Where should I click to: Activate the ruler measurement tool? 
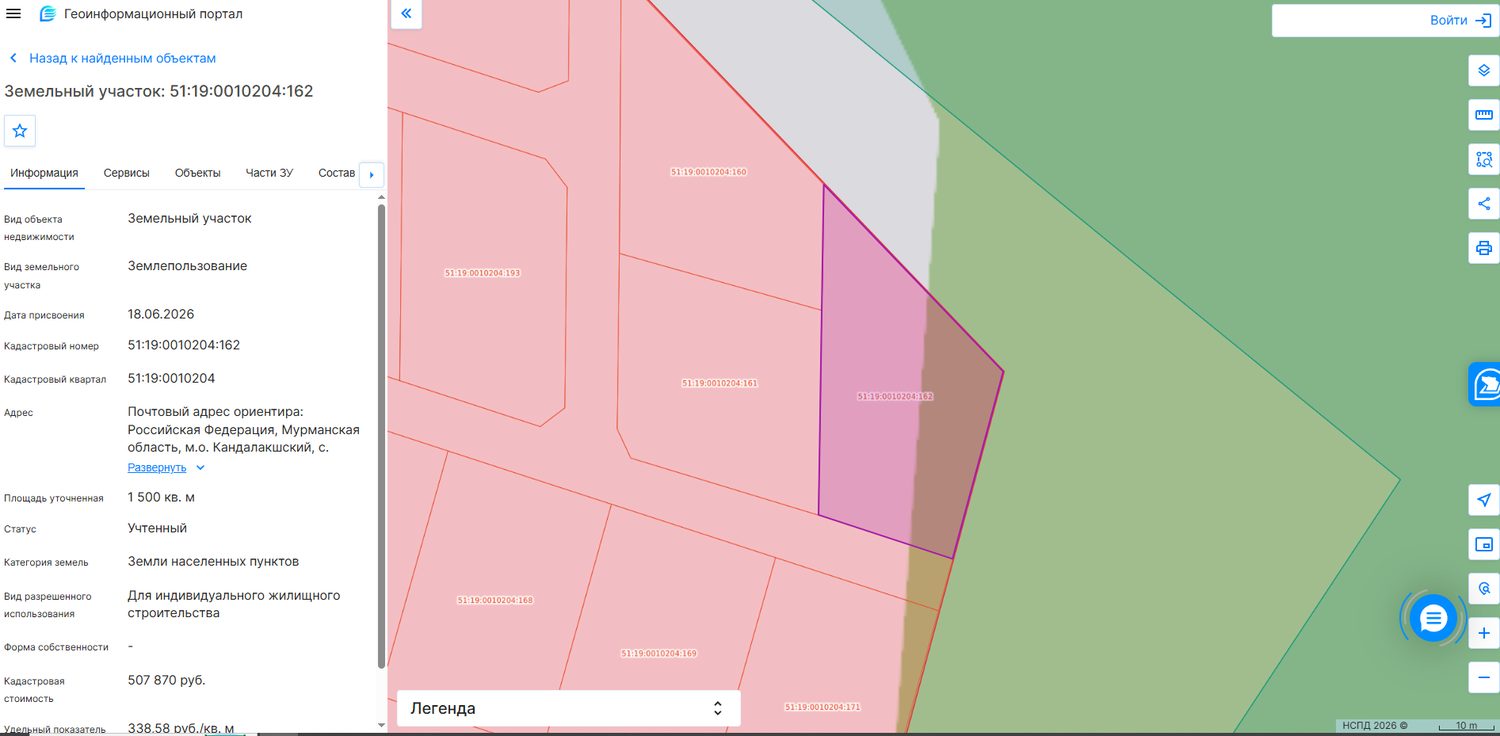tap(1484, 115)
